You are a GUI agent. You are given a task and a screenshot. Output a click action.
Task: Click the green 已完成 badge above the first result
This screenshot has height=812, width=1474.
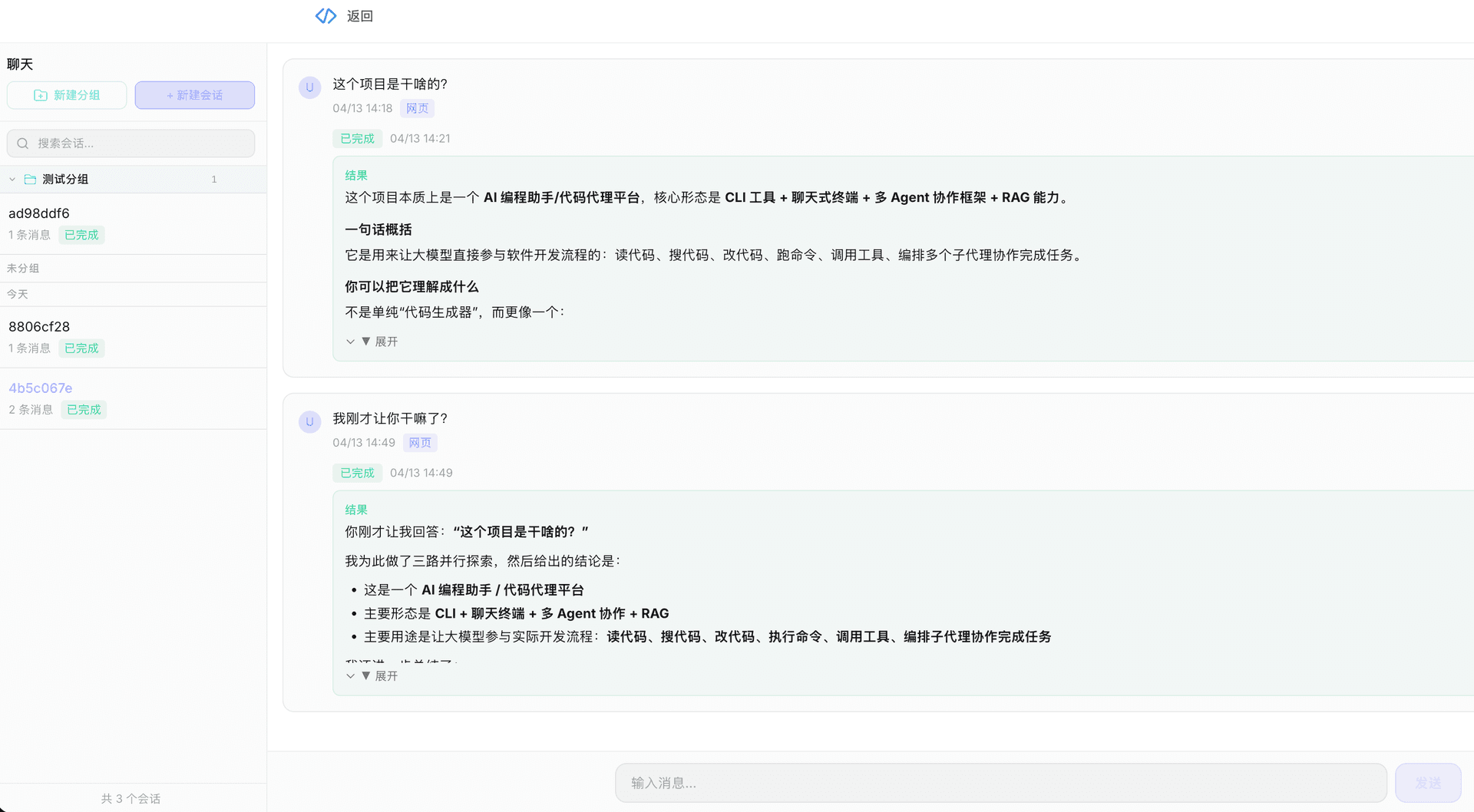click(x=357, y=138)
